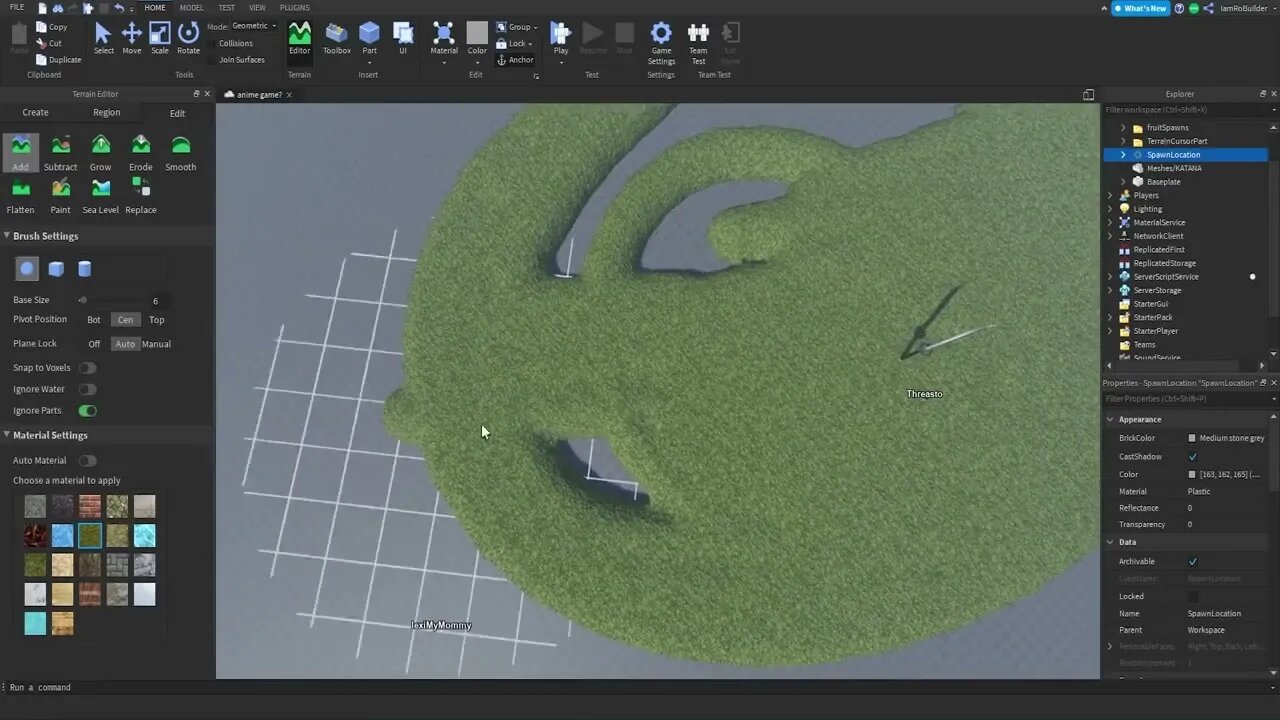
Task: Switch to the PLUGINS ribbon tab
Action: pyautogui.click(x=294, y=7)
